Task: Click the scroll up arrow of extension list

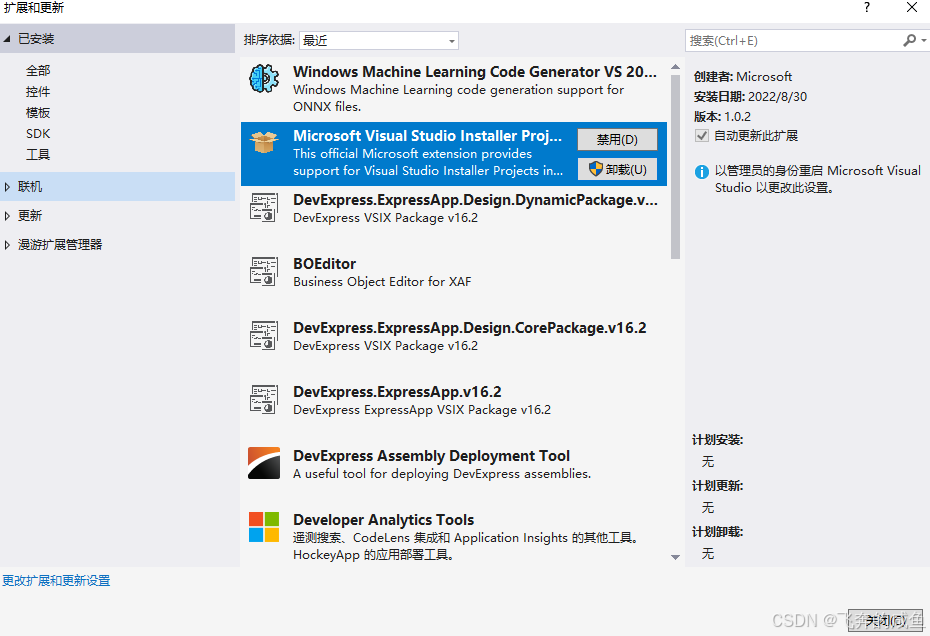Action: (675, 67)
